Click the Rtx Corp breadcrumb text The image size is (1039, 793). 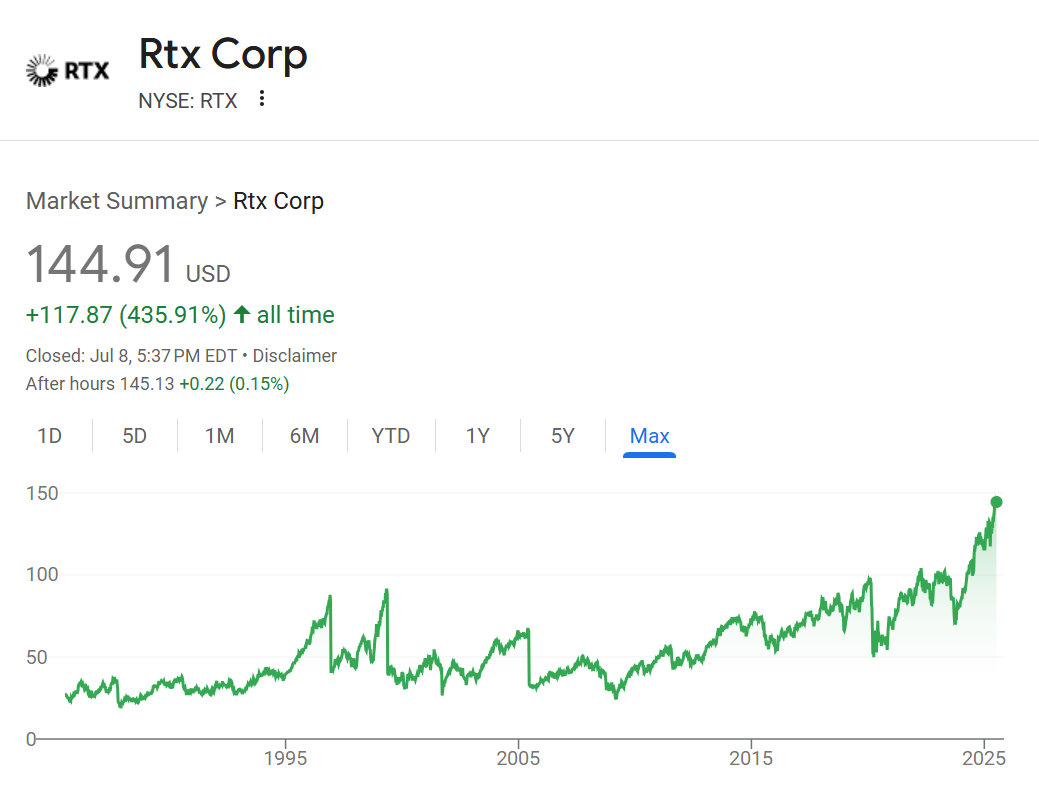[x=278, y=201]
